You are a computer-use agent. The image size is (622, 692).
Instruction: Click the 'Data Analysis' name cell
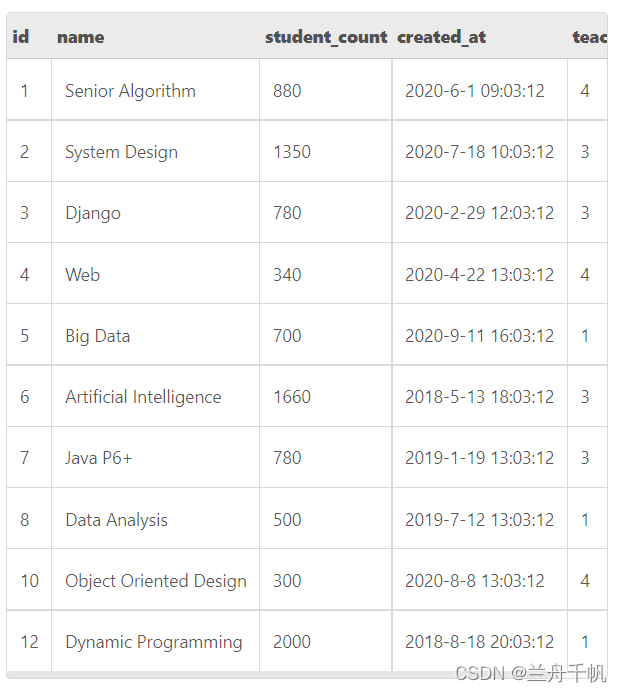point(116,520)
